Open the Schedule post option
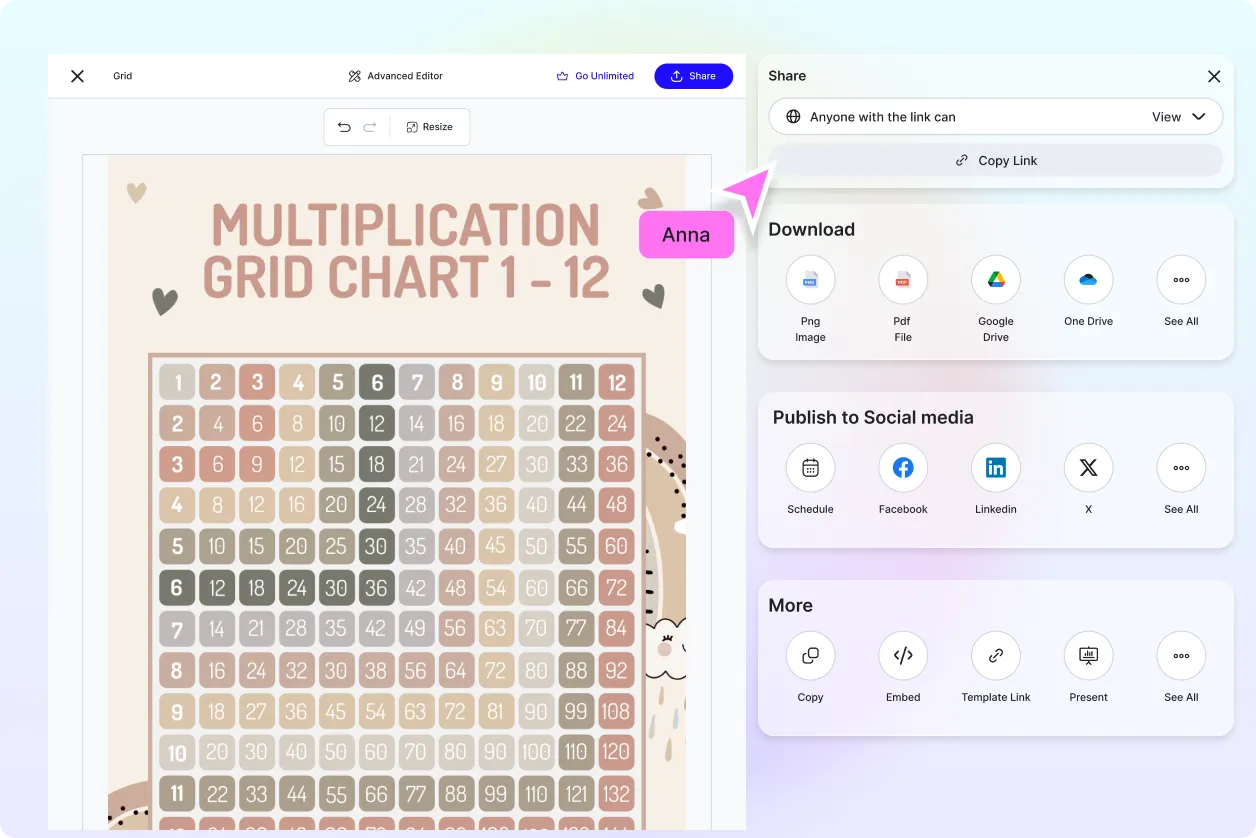Image resolution: width=1256 pixels, height=838 pixels. [x=810, y=468]
